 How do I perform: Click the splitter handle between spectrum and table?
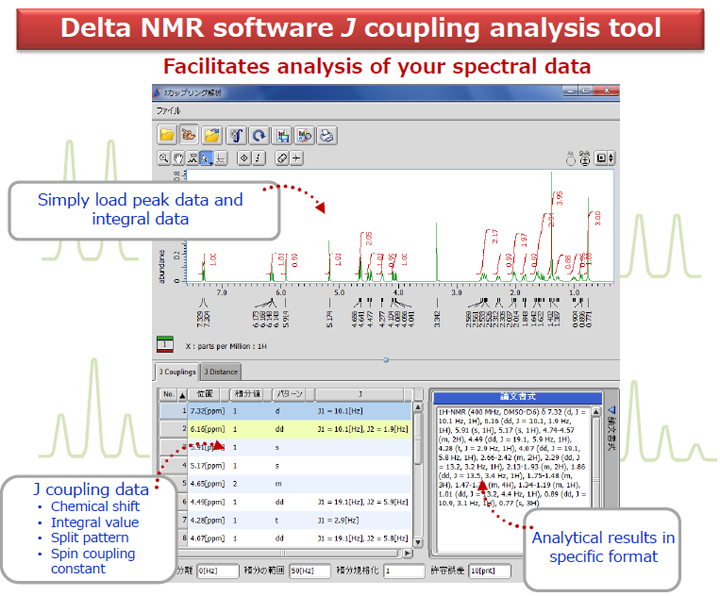click(x=386, y=360)
